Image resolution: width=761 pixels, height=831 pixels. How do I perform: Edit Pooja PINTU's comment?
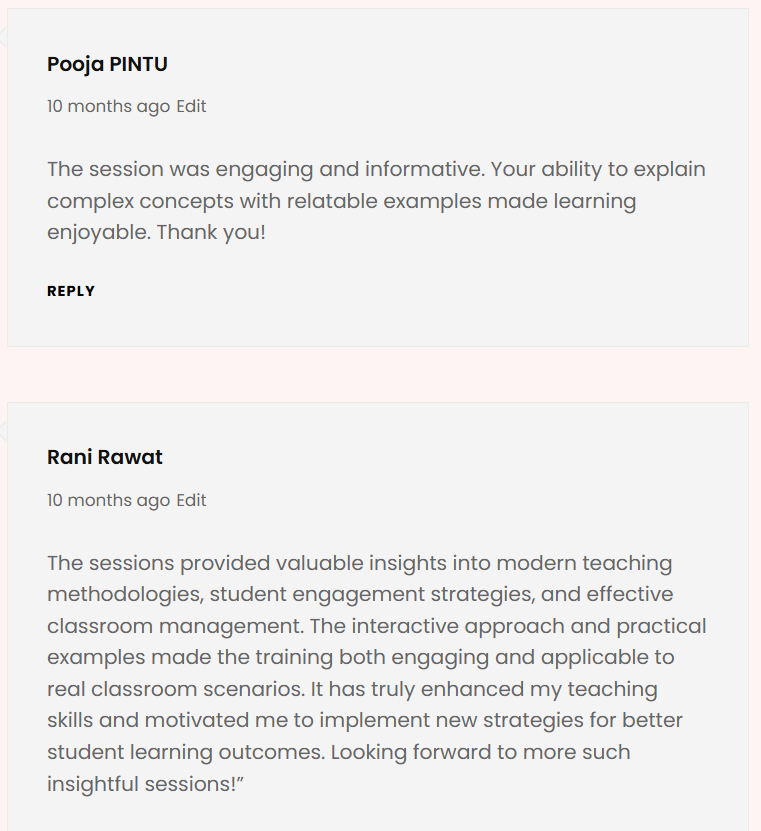(191, 106)
